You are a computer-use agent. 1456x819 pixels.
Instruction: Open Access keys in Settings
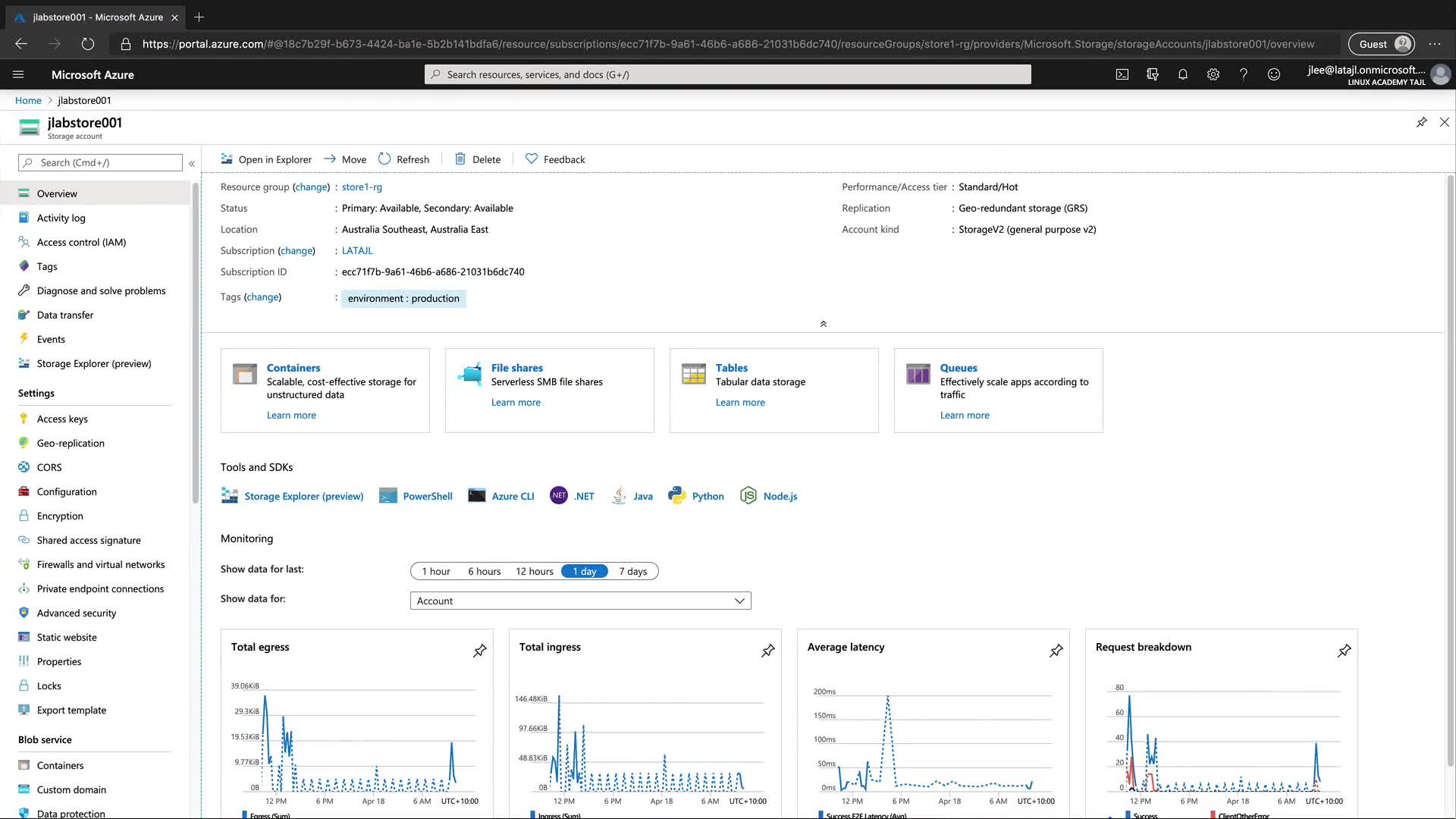click(x=62, y=419)
